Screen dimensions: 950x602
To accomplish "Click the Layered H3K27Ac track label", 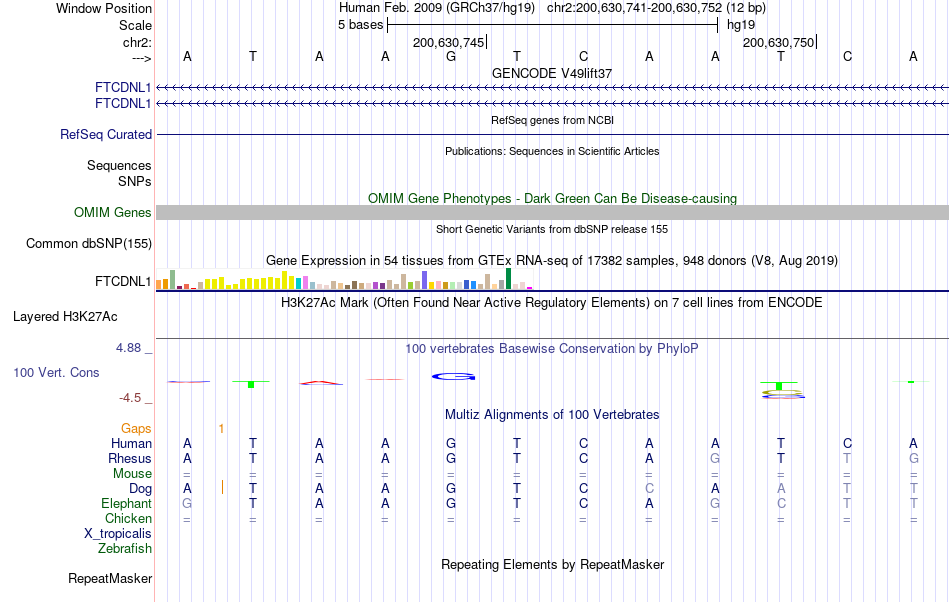I will pyautogui.click(x=65, y=317).
